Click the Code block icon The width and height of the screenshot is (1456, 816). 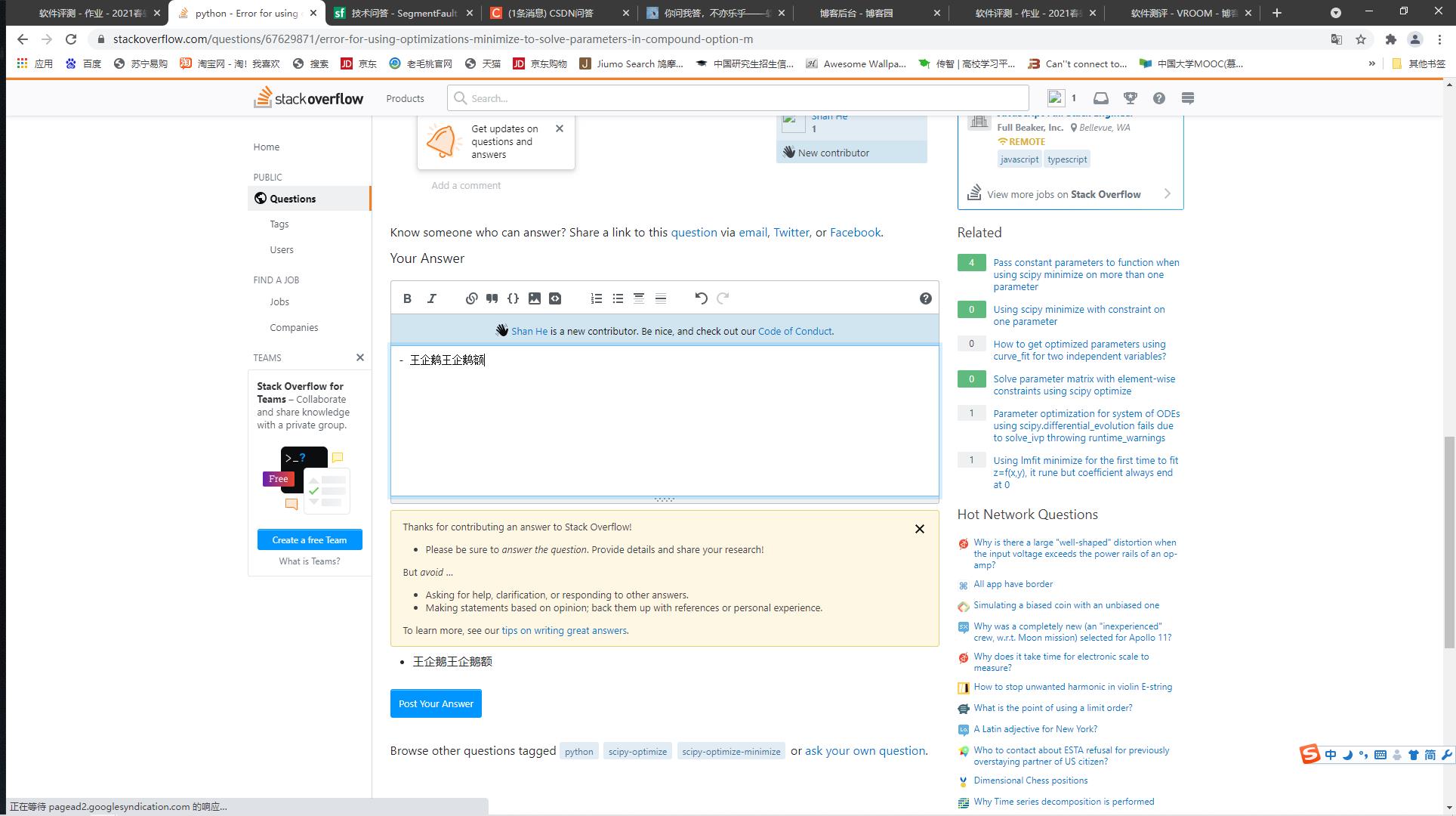pyautogui.click(x=513, y=298)
